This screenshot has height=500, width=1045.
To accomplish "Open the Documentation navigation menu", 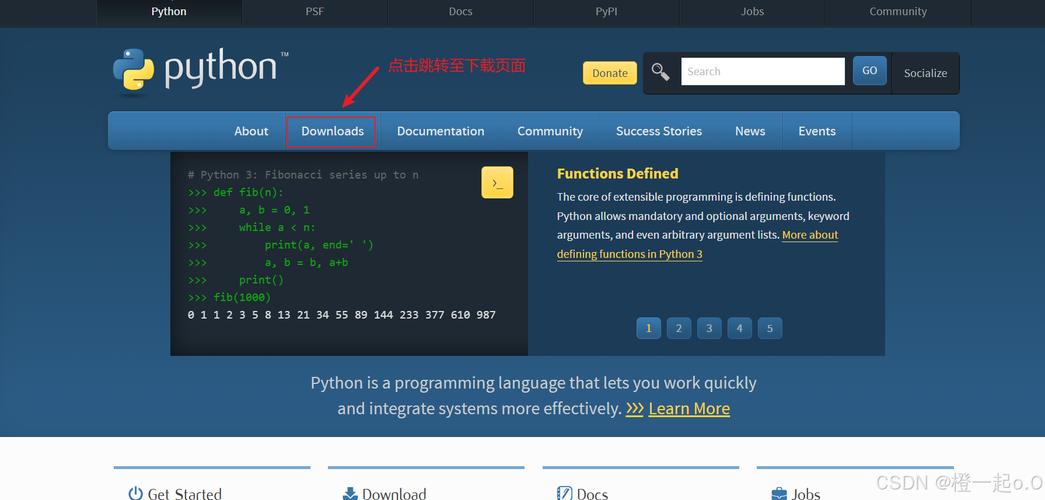I will [441, 131].
